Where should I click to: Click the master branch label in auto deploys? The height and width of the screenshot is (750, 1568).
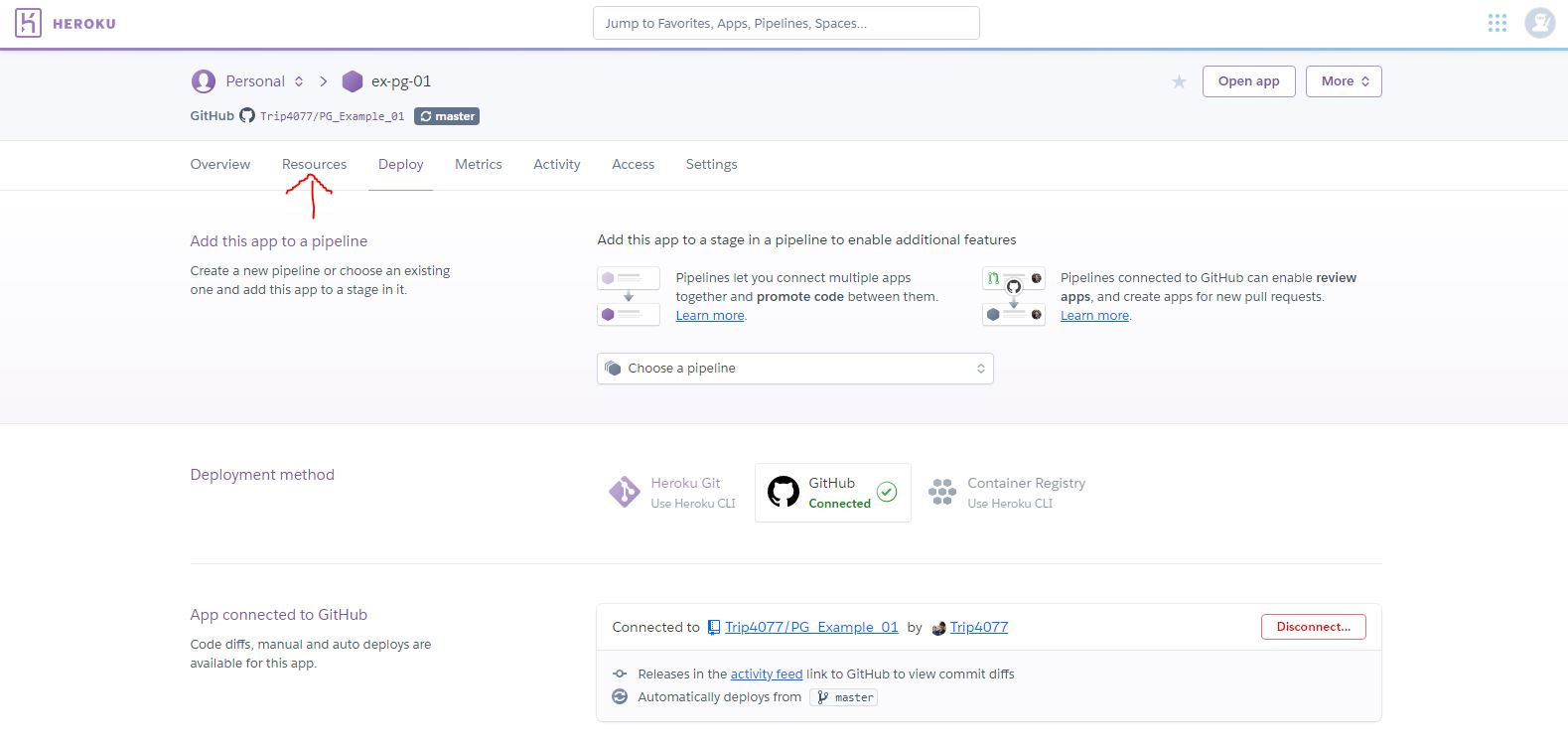[x=844, y=697]
